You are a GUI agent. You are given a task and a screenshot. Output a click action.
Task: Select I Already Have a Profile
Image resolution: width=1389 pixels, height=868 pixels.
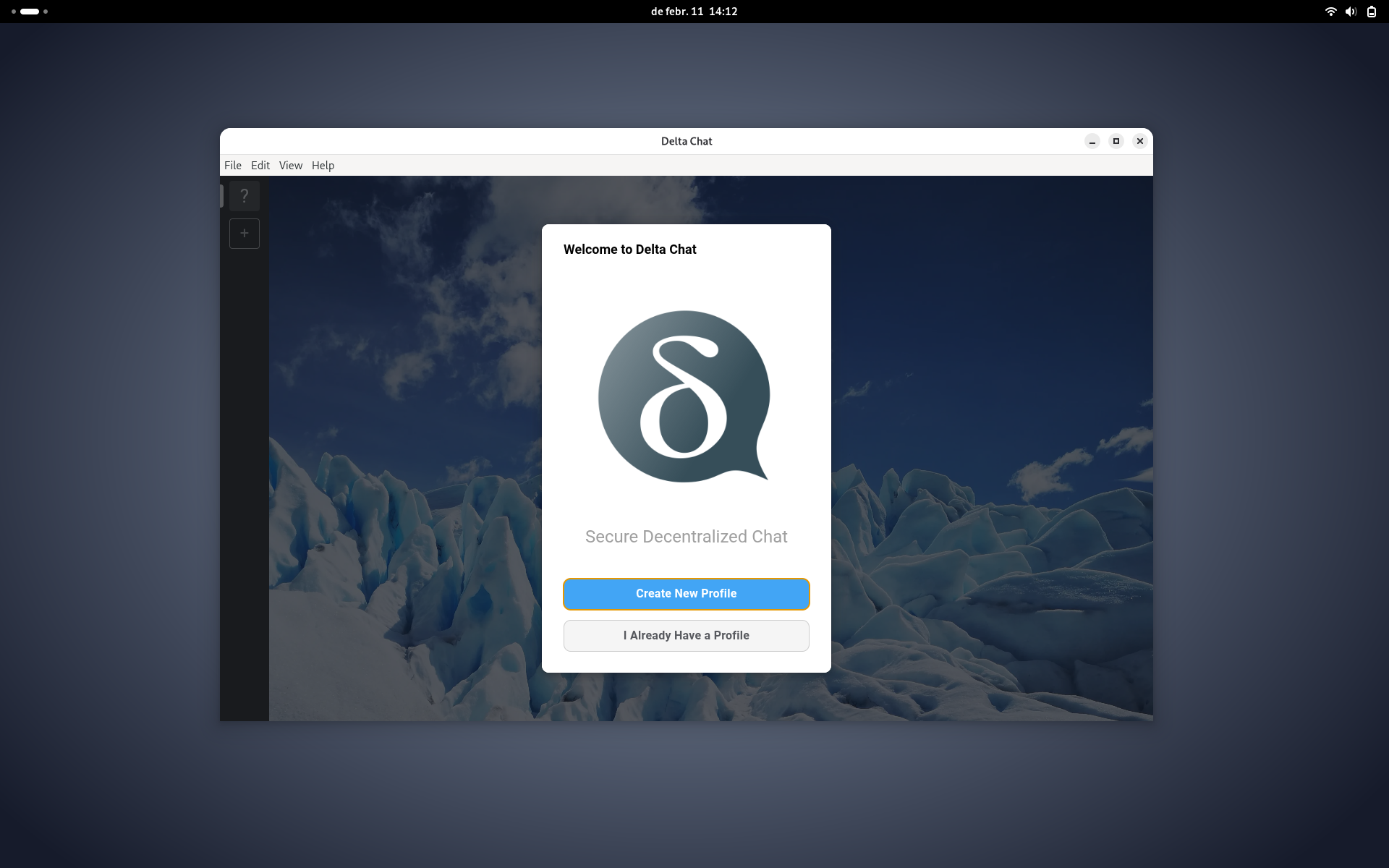pos(686,635)
